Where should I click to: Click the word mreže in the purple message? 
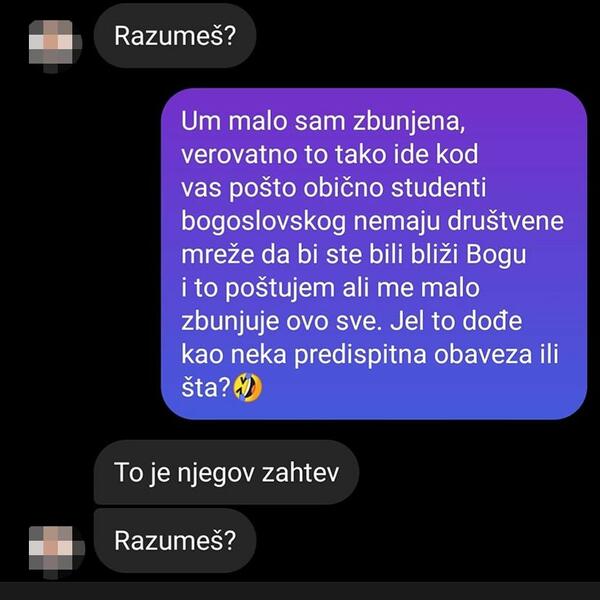217,255
